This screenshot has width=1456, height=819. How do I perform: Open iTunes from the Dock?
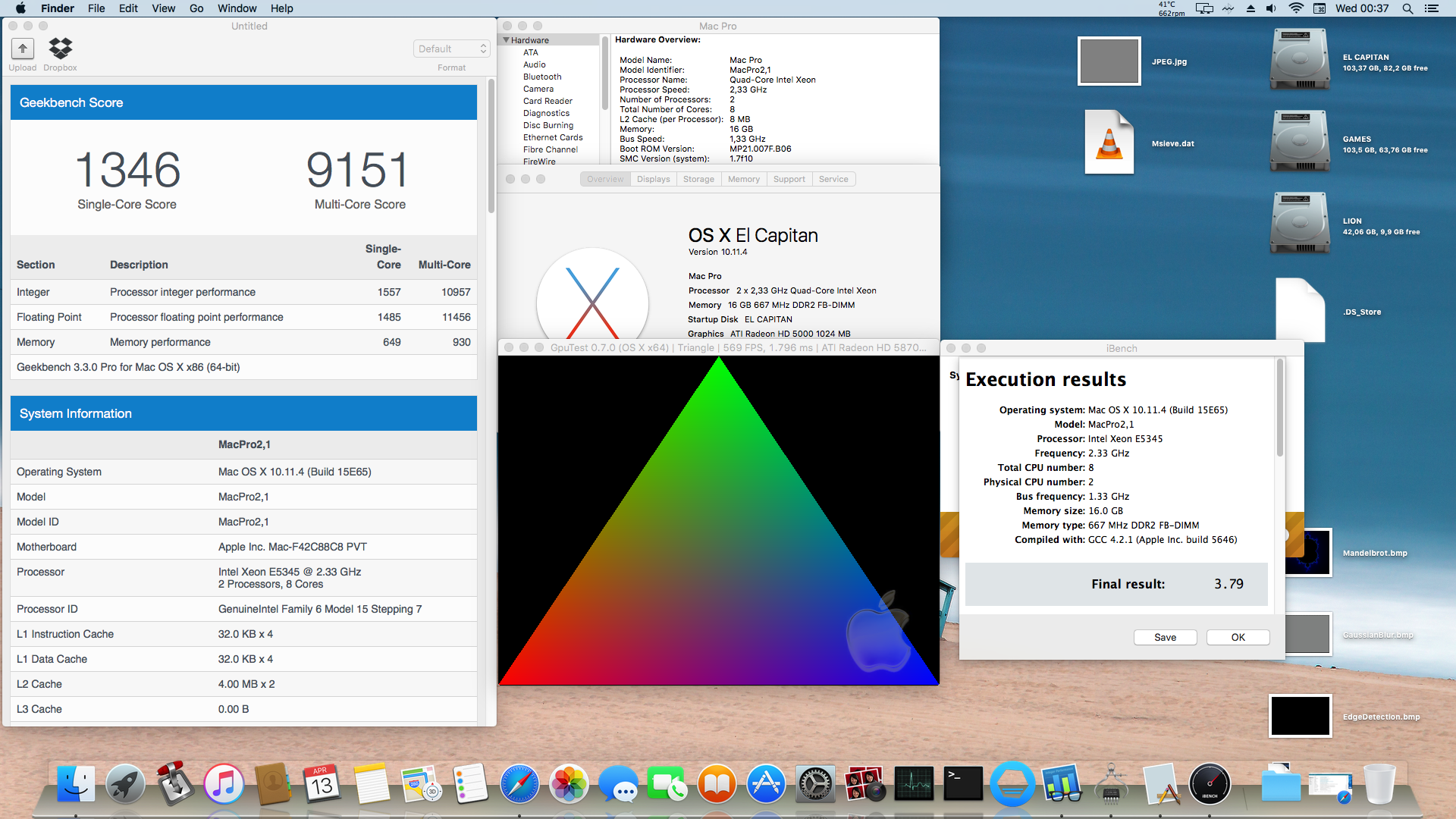pos(224,783)
